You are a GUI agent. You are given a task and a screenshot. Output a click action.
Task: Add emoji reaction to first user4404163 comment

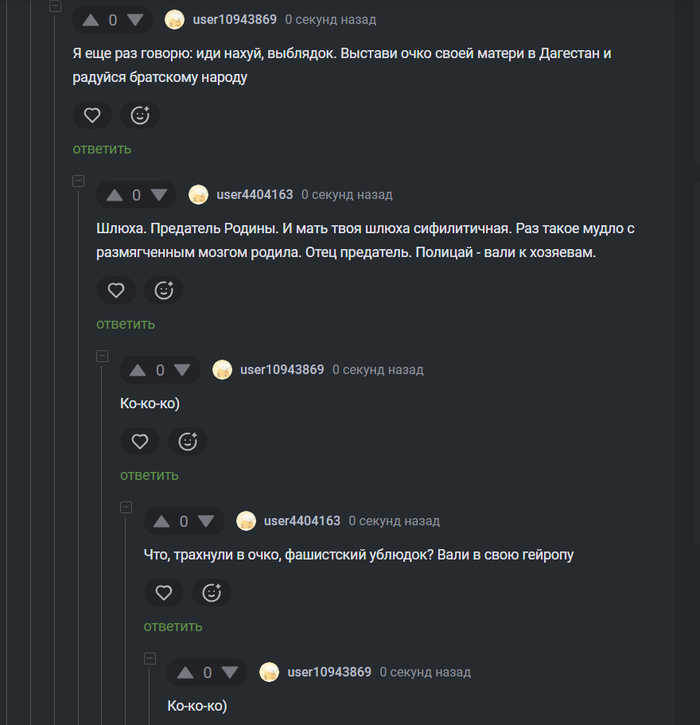pos(164,290)
